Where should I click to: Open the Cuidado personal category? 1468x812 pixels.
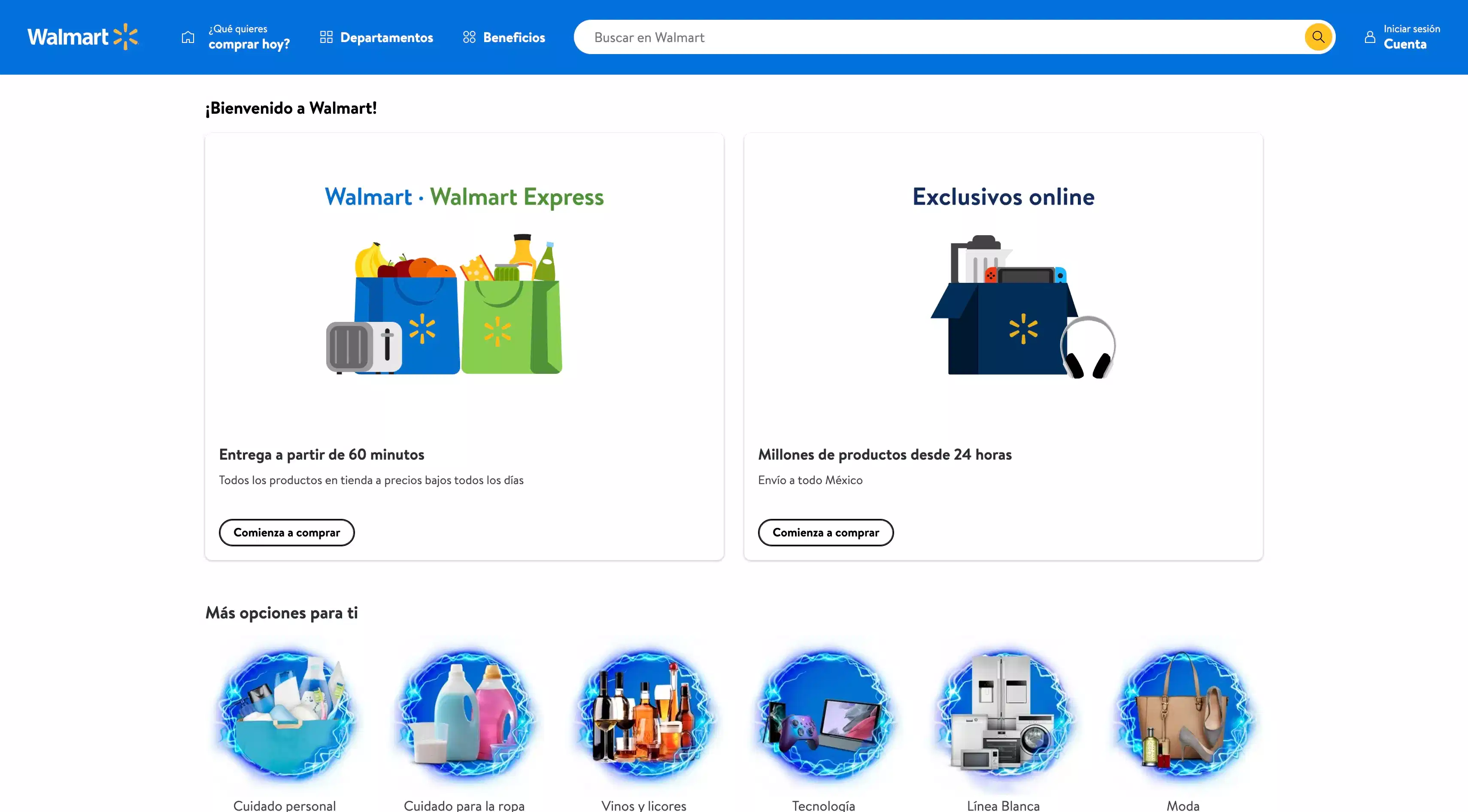(x=284, y=724)
